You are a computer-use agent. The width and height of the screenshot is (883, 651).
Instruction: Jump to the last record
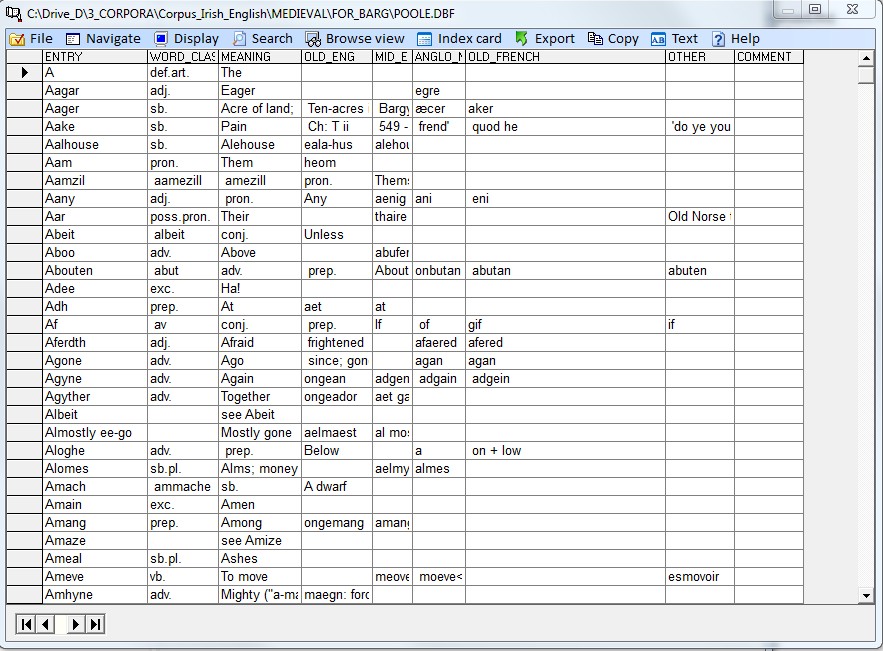[95, 625]
